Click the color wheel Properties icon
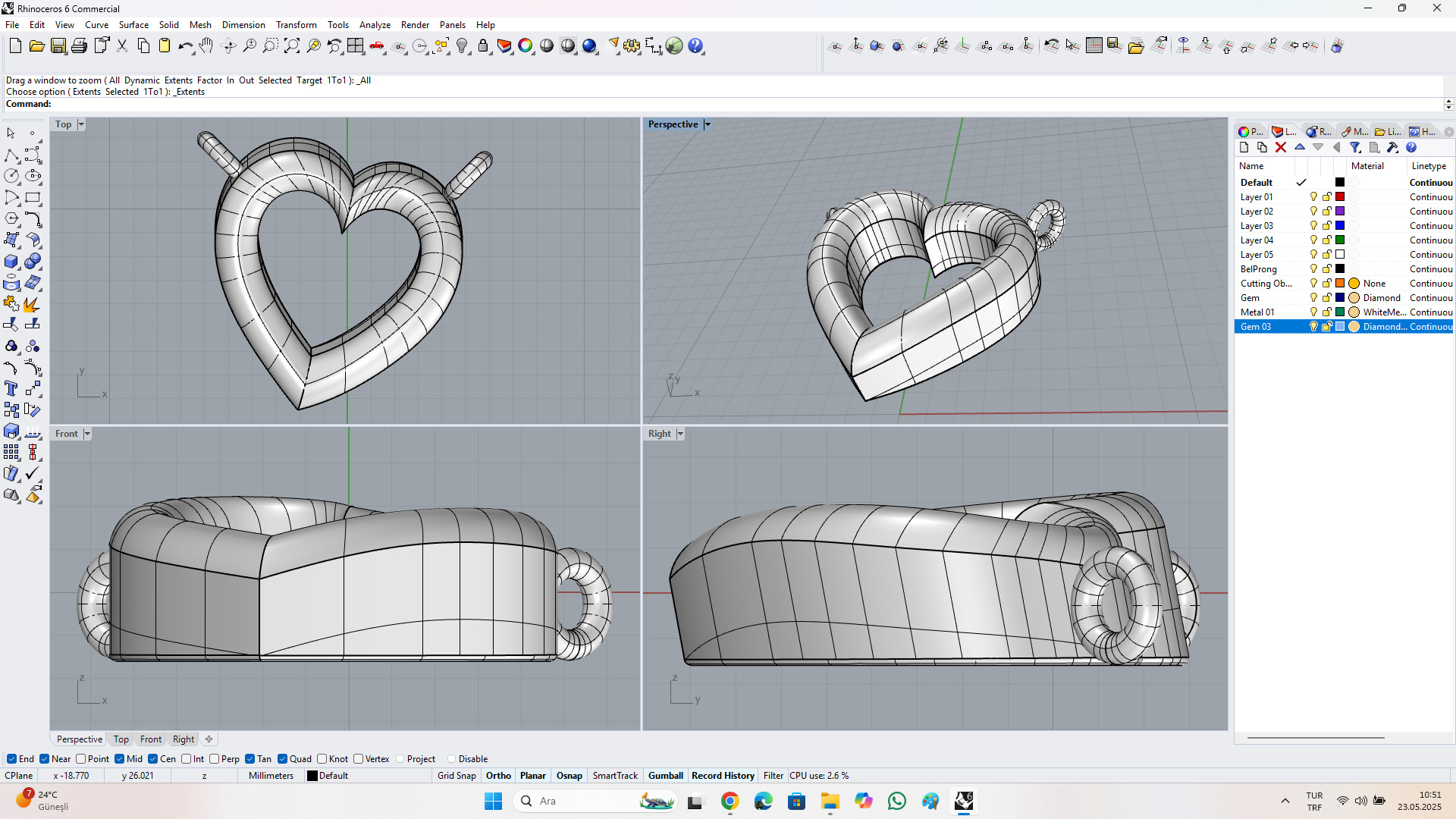 click(526, 46)
